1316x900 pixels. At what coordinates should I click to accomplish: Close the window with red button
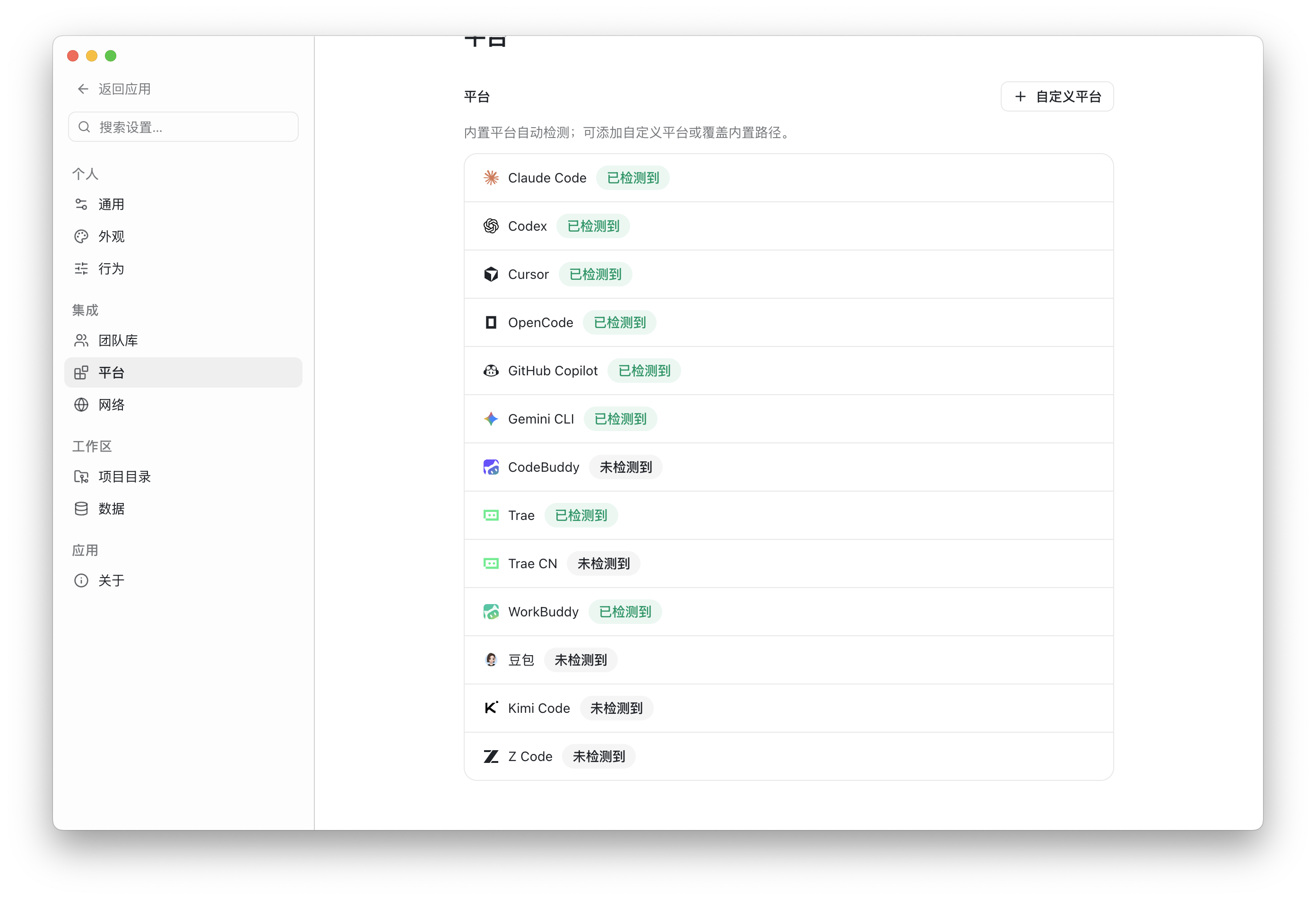coord(72,55)
